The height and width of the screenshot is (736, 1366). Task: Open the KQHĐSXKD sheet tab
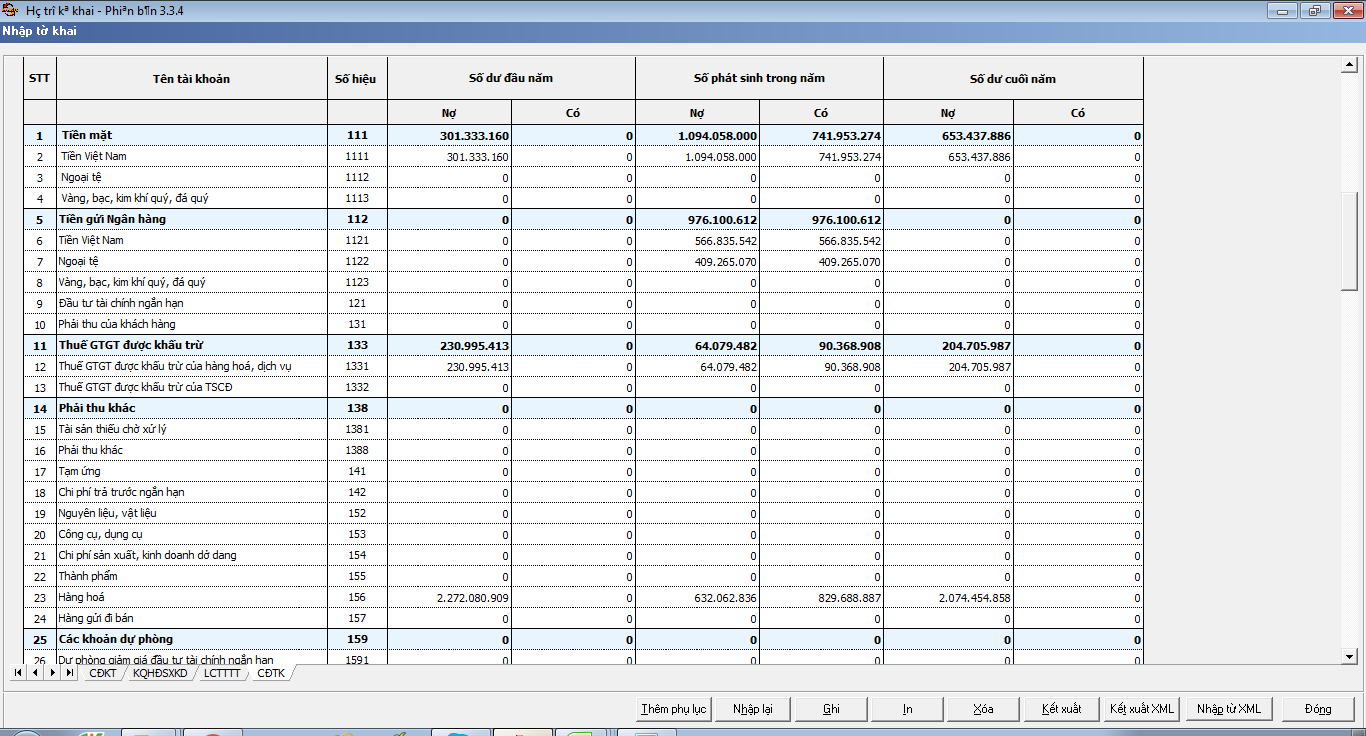pos(160,673)
